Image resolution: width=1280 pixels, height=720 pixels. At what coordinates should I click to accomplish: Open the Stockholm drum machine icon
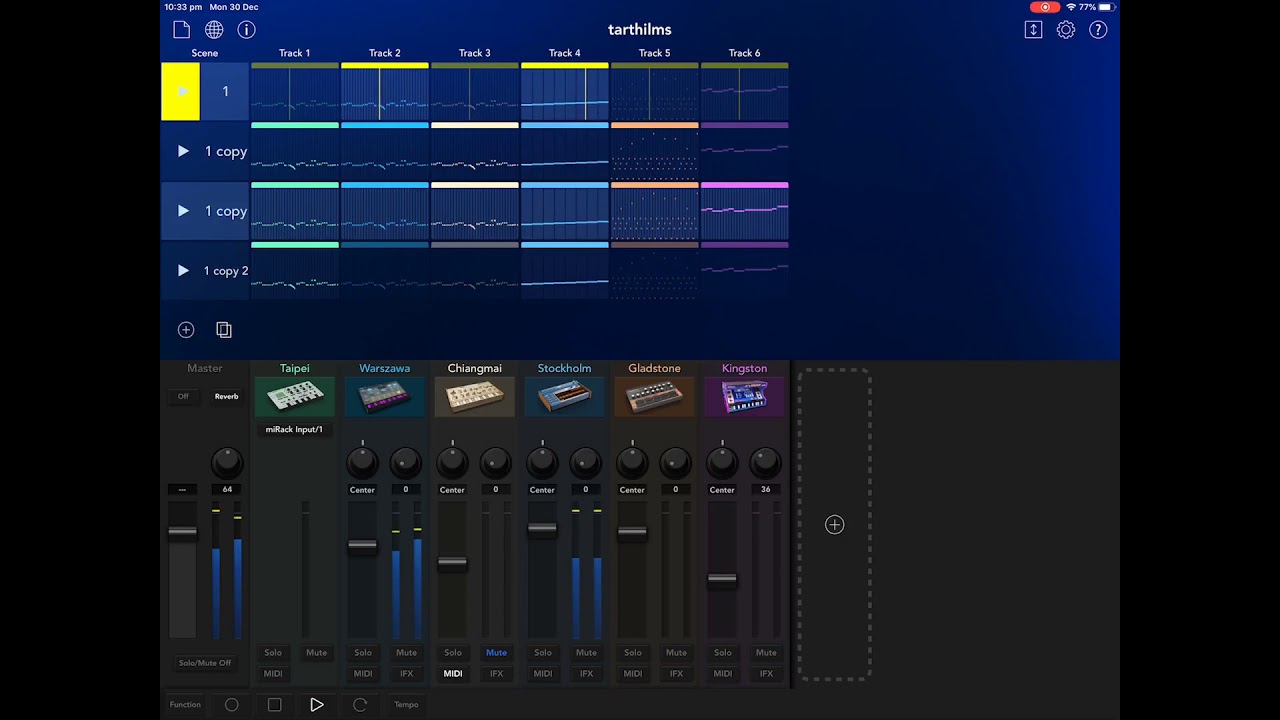coord(565,396)
